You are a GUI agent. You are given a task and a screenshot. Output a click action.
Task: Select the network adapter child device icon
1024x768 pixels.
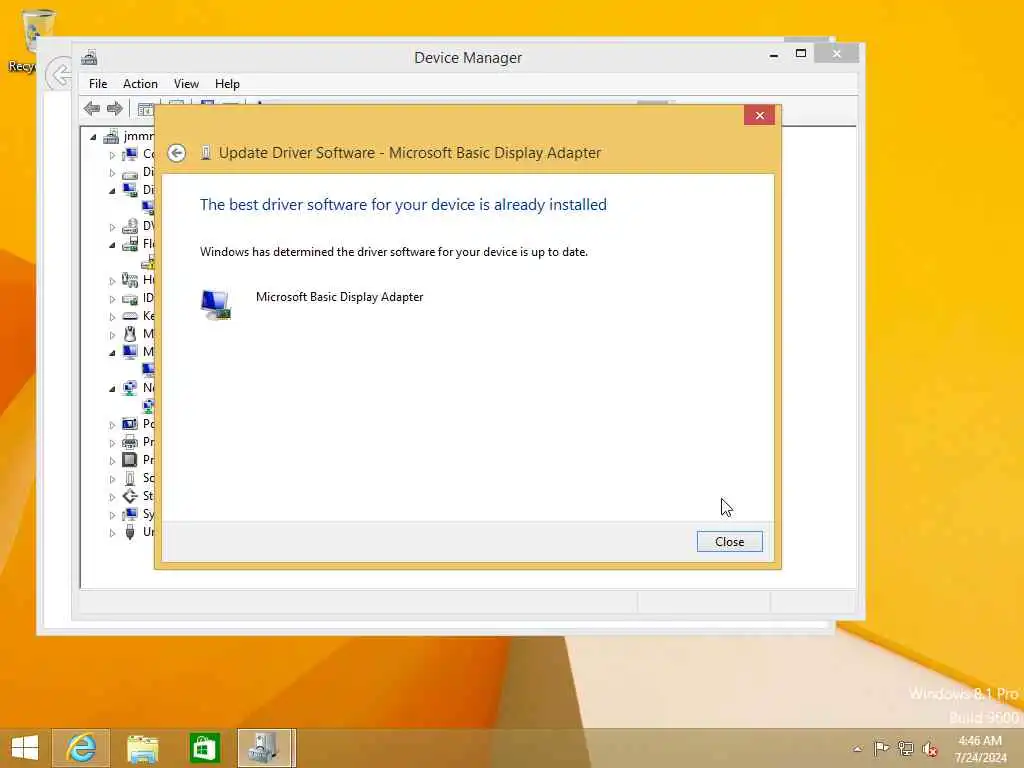[x=148, y=406]
